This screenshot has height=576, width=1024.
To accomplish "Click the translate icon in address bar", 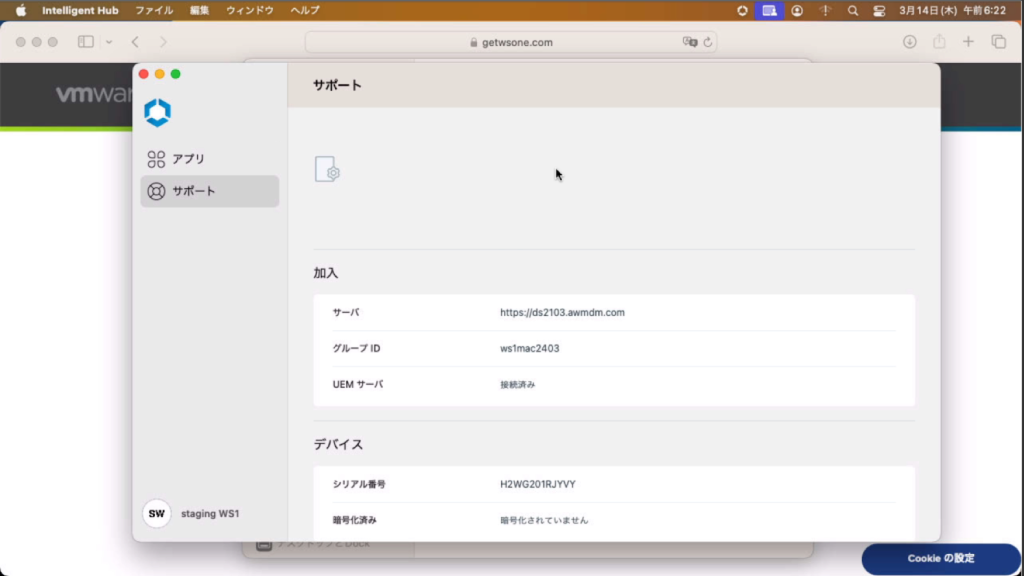I will [x=689, y=42].
